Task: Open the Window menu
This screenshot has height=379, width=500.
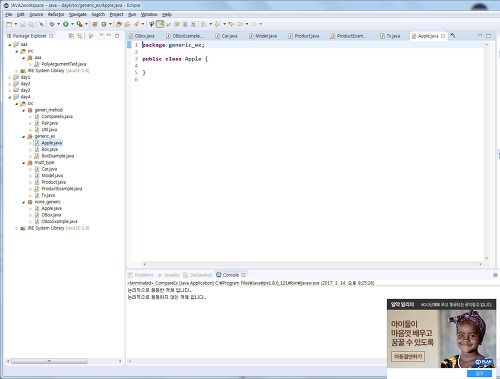Action: (x=149, y=15)
